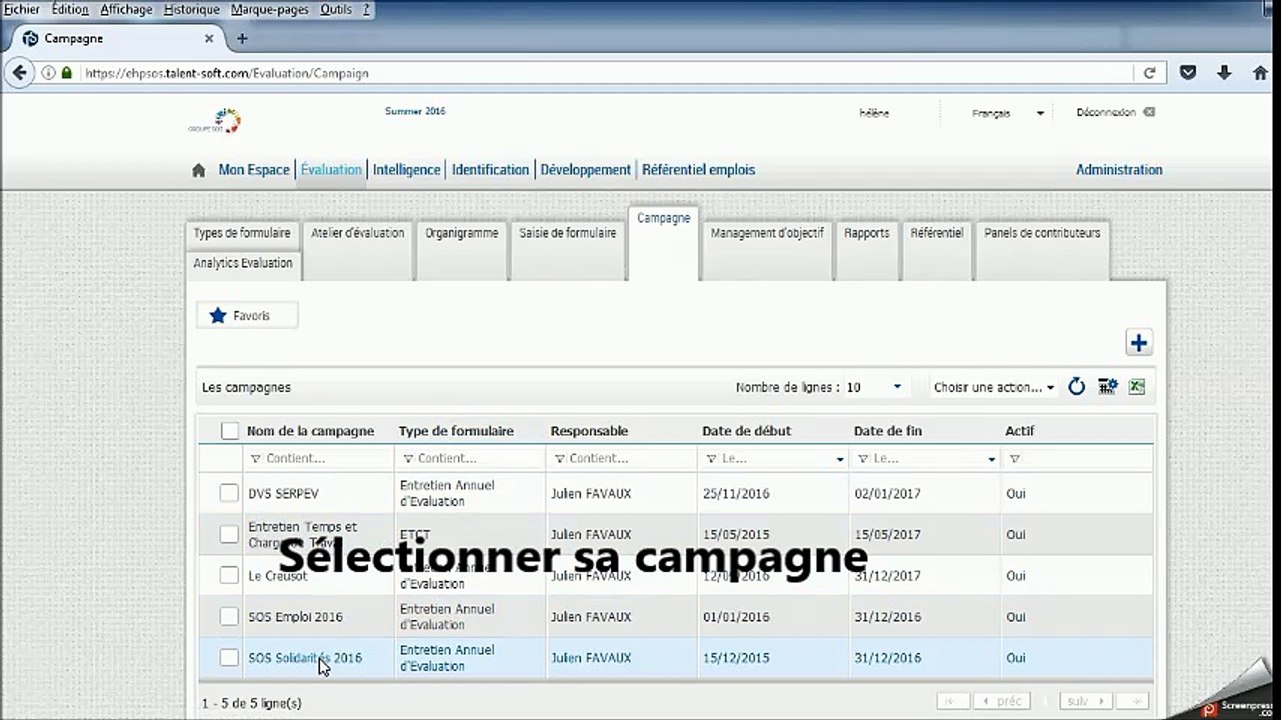This screenshot has height=720, width=1281.
Task: Go to Développement section
Action: pos(585,170)
